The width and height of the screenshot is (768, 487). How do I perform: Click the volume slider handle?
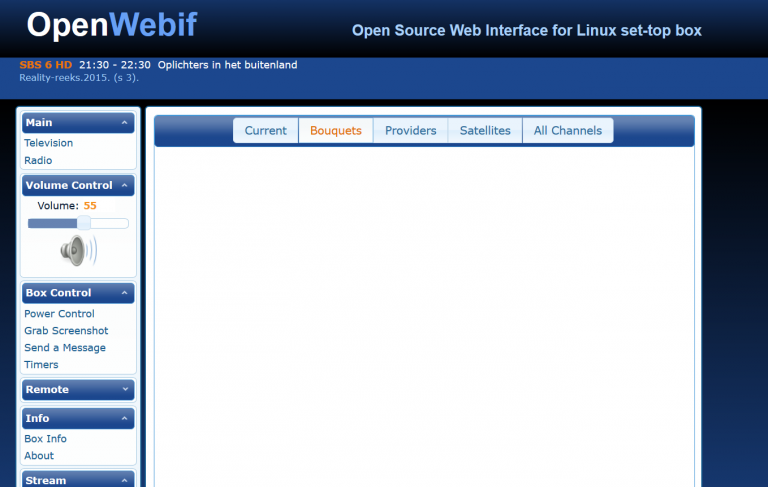tap(85, 223)
